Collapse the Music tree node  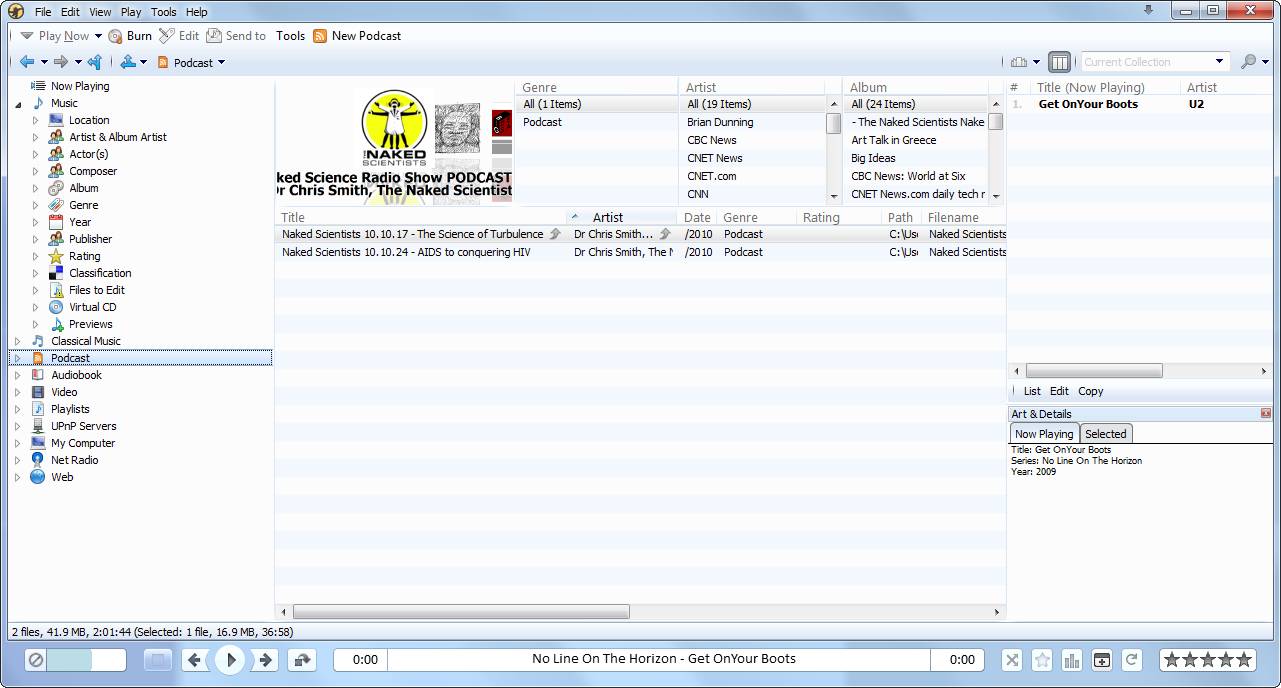pos(18,103)
